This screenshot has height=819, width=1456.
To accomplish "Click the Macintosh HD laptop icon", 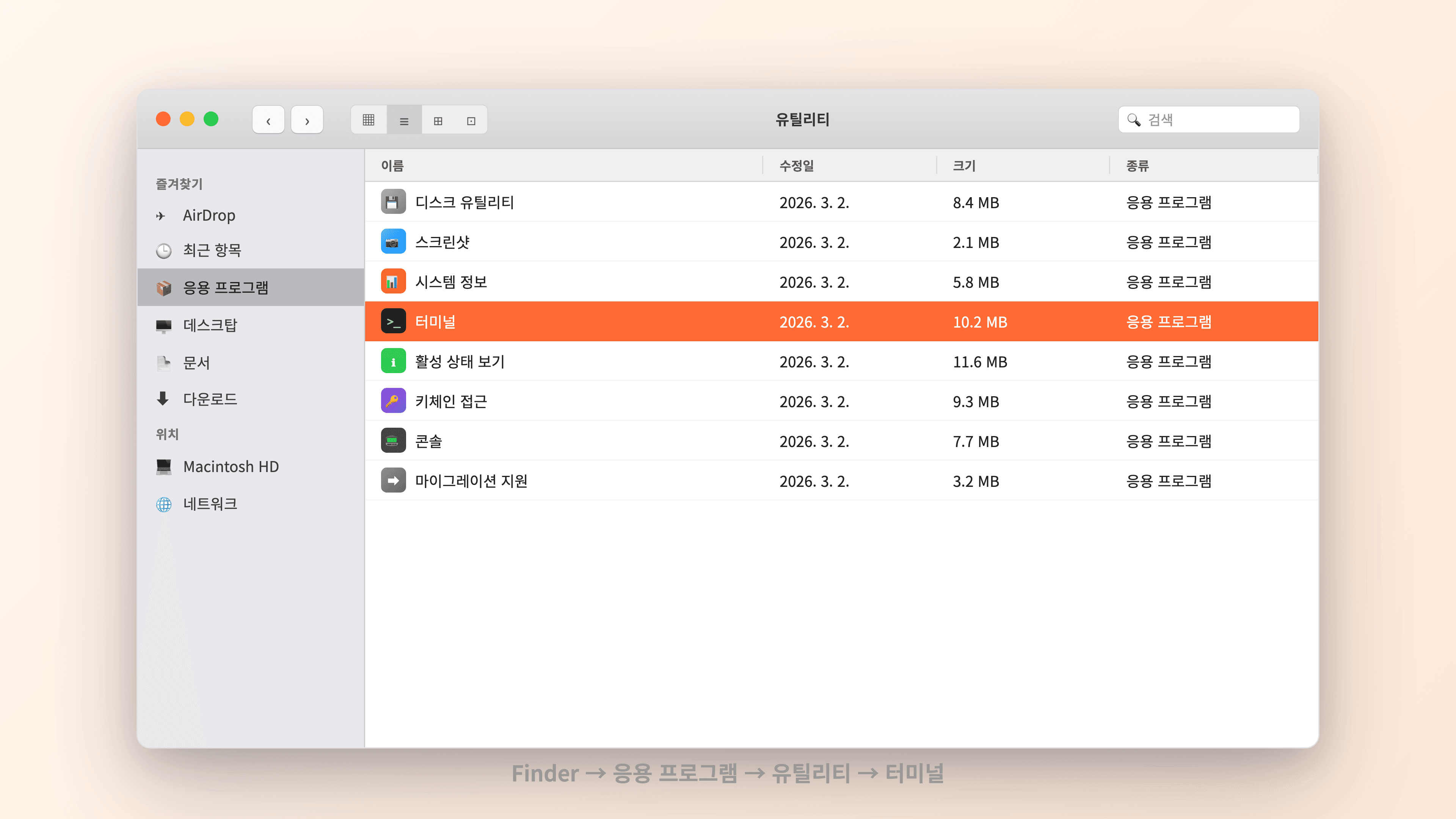I will point(163,467).
